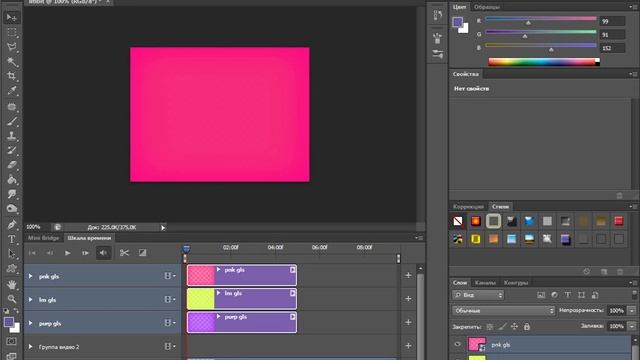Select the Horizontal Type tool

pyautogui.click(x=11, y=239)
